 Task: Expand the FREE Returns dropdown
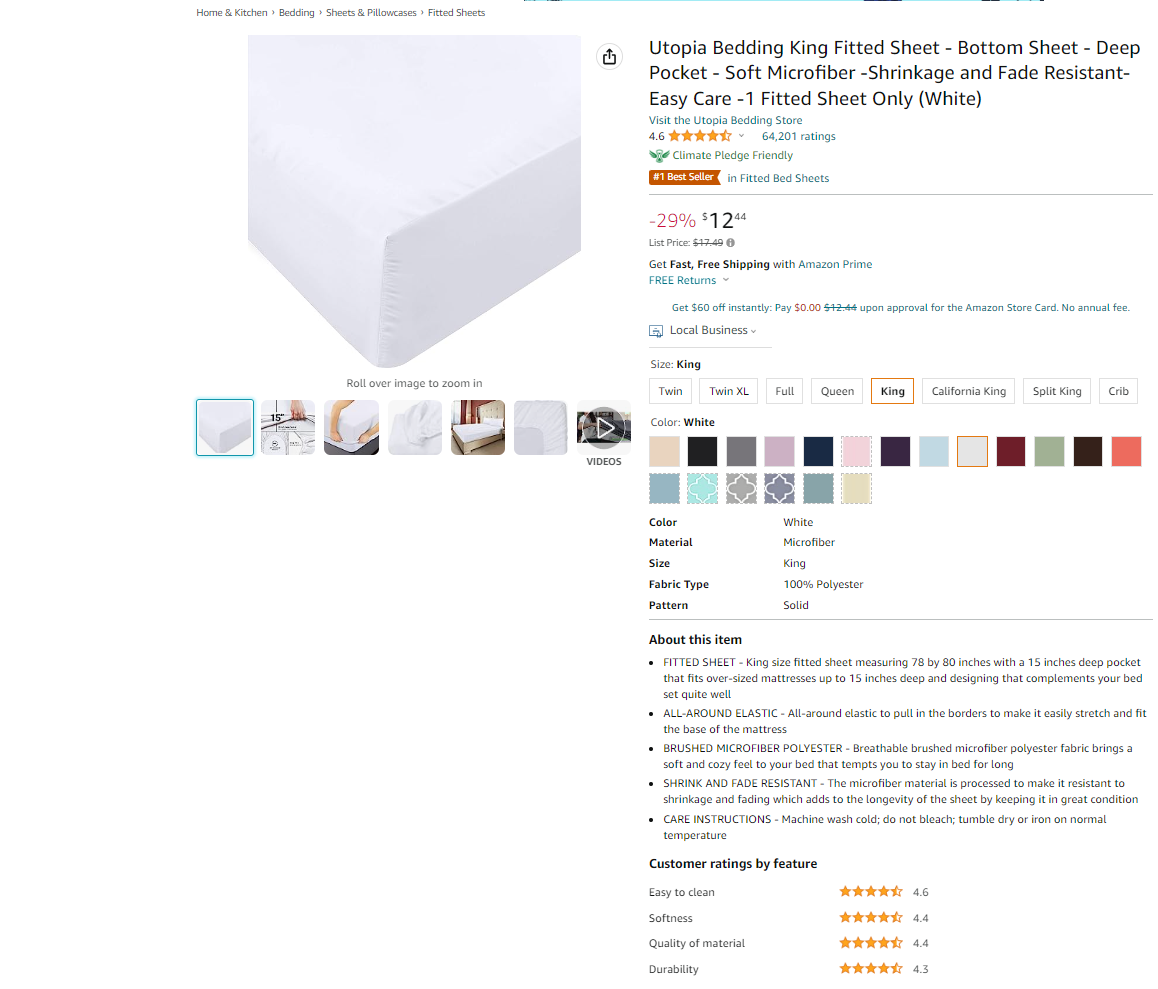click(x=726, y=281)
